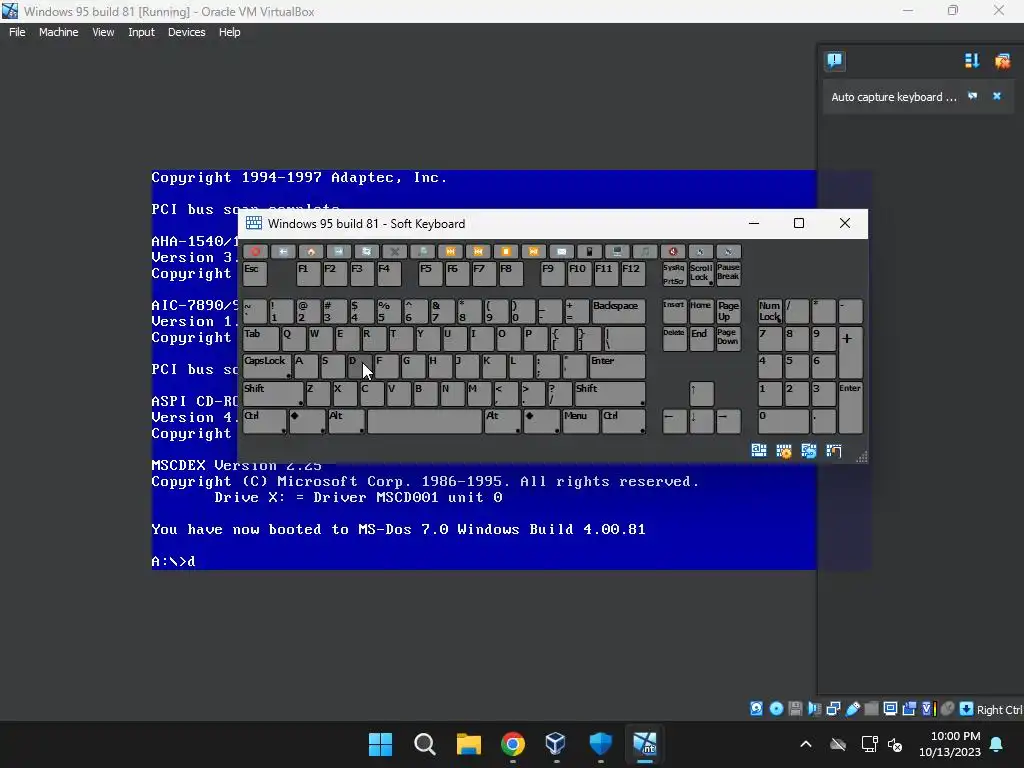1024x768 pixels.
Task: Click the display status icon
Action: (890, 709)
